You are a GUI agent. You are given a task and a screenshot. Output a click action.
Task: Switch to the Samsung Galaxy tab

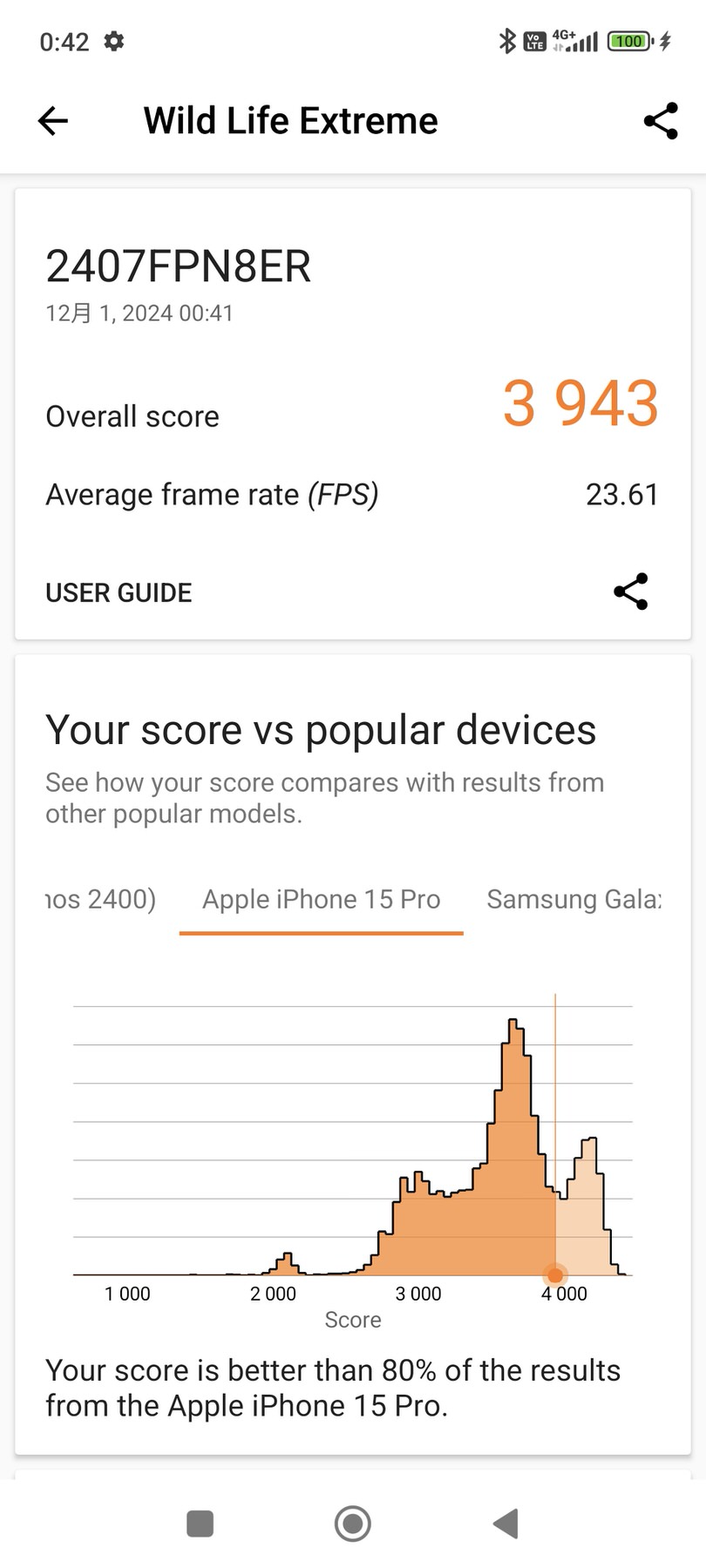coord(573,899)
